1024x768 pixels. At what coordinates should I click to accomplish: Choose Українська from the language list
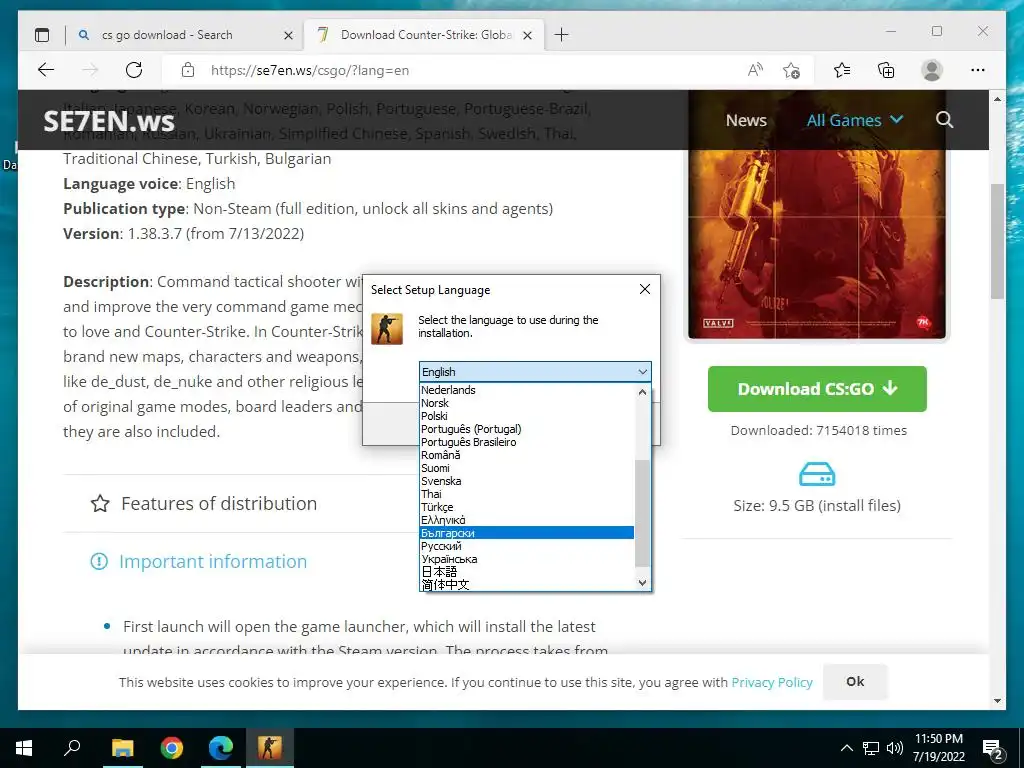coord(526,559)
